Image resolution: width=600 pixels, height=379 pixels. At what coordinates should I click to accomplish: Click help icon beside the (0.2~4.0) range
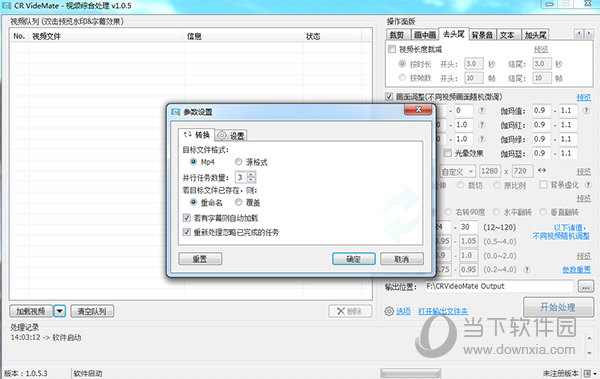(x=527, y=269)
